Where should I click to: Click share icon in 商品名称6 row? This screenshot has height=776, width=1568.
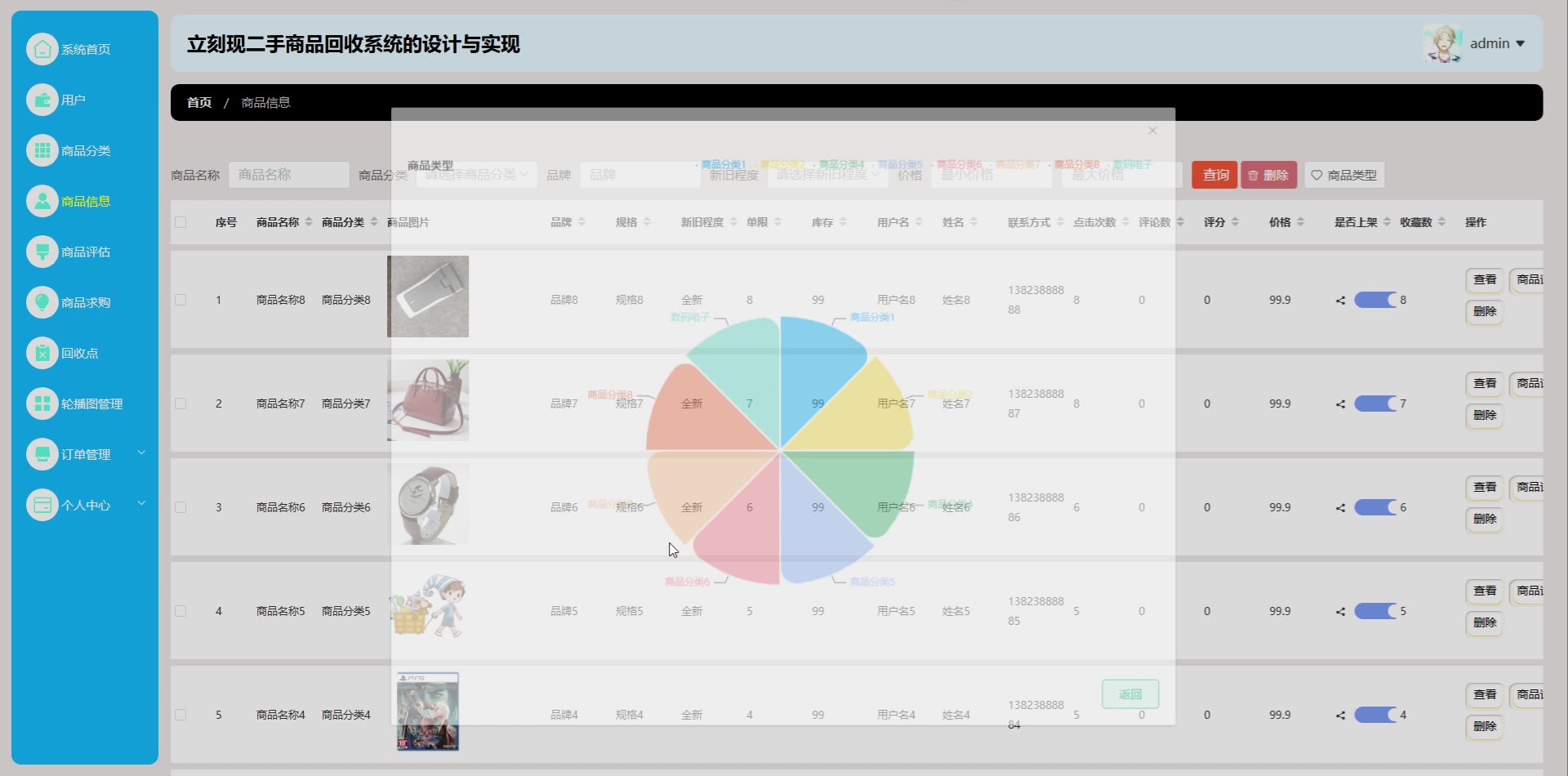click(x=1340, y=508)
